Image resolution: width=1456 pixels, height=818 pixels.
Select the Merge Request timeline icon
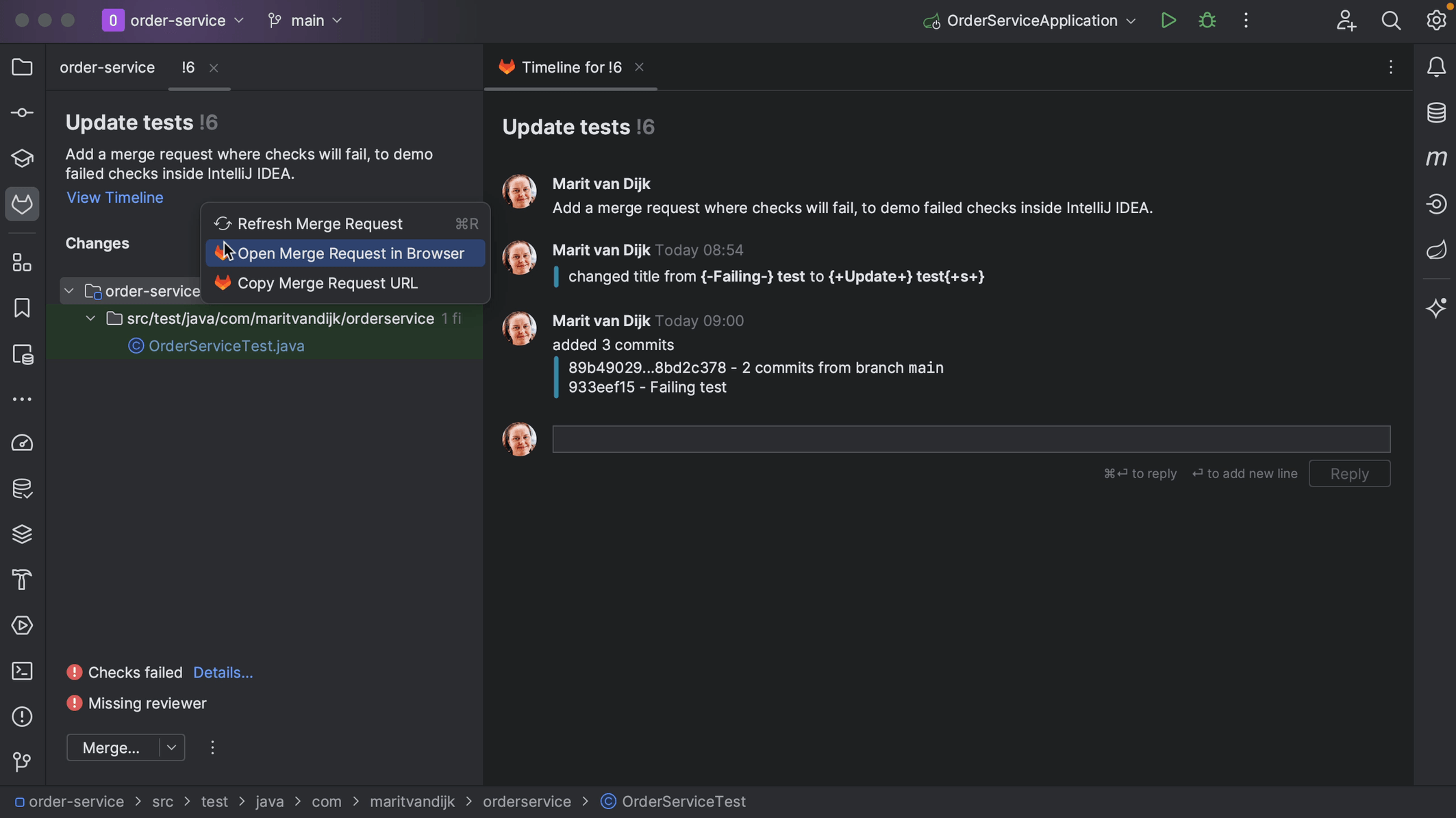click(x=506, y=67)
